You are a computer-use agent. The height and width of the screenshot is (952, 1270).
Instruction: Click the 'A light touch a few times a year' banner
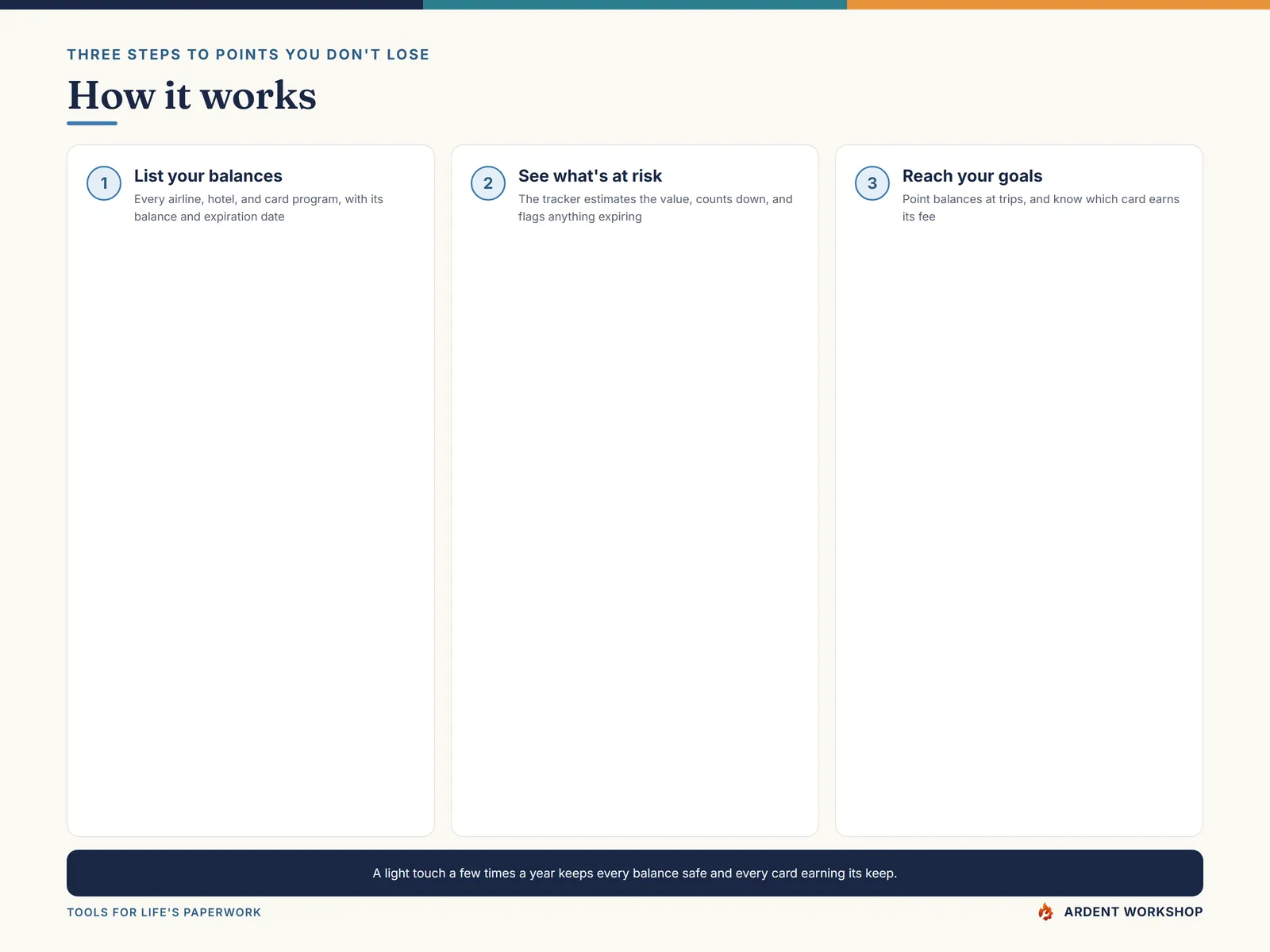click(635, 873)
